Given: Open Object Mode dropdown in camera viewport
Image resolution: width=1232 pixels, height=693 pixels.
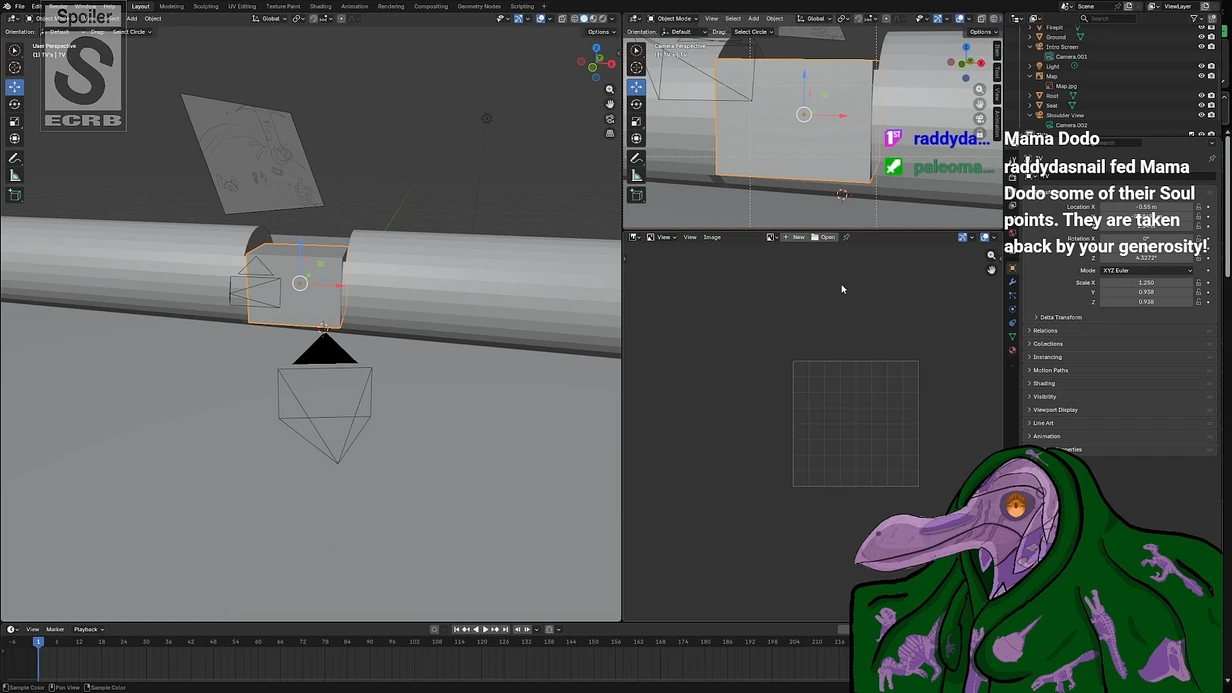Looking at the screenshot, I should pyautogui.click(x=671, y=18).
